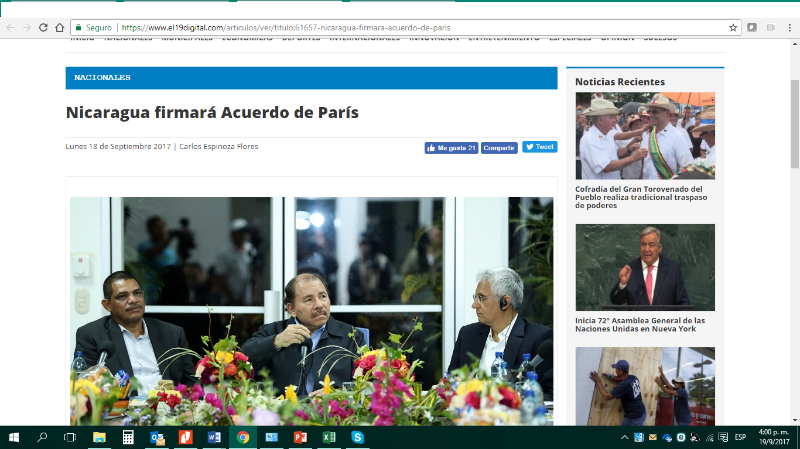Open Skype from the taskbar
The width and height of the screenshot is (800, 449).
358,437
